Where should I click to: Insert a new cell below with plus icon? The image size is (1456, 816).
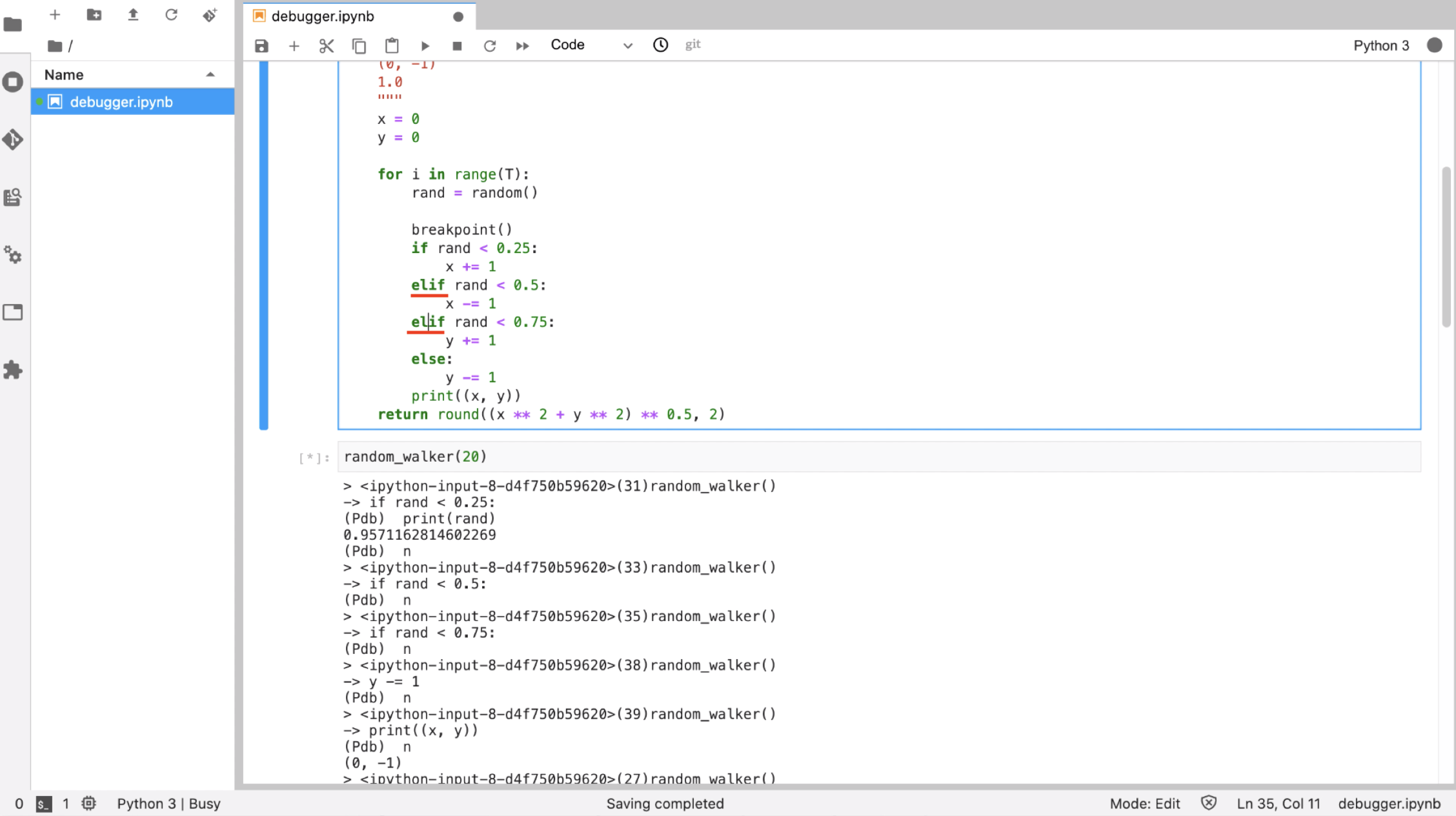pyautogui.click(x=294, y=46)
